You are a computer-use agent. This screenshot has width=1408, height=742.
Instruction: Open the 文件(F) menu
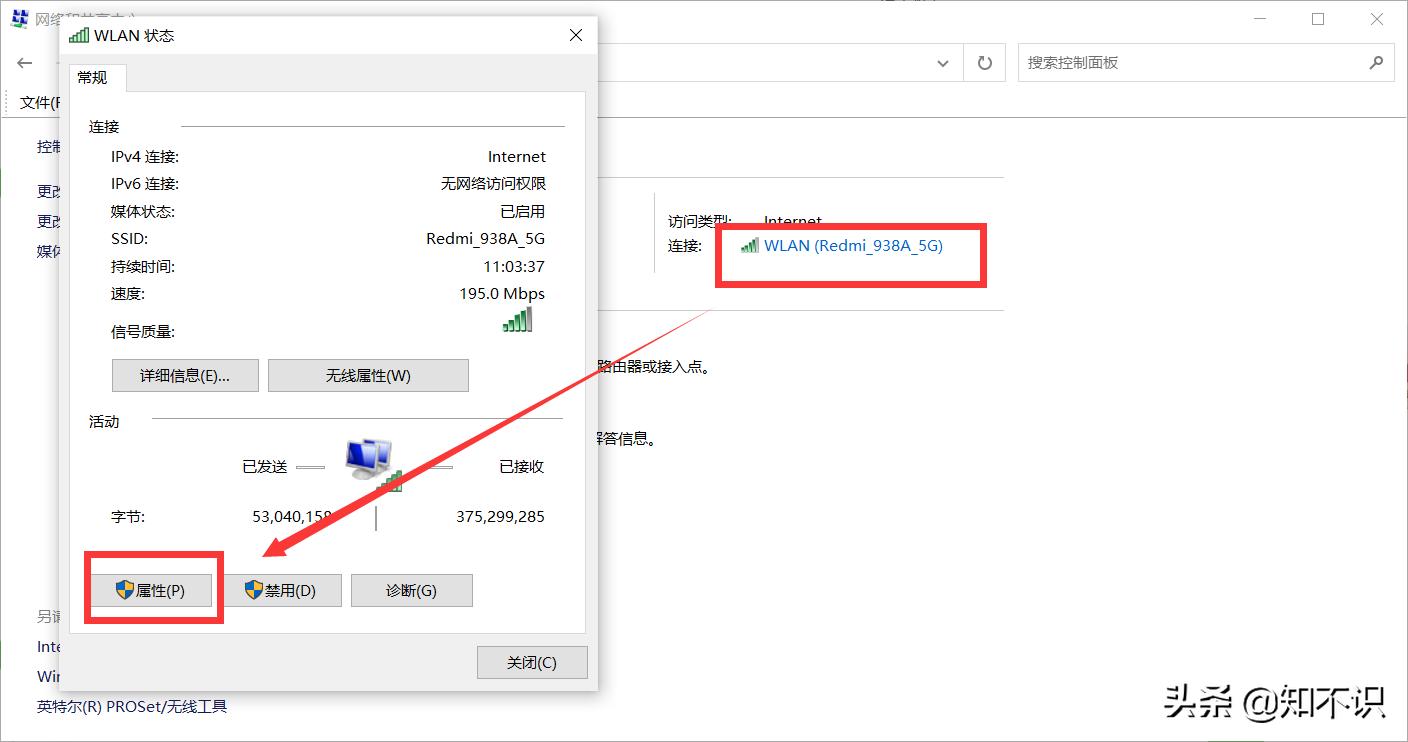point(37,102)
